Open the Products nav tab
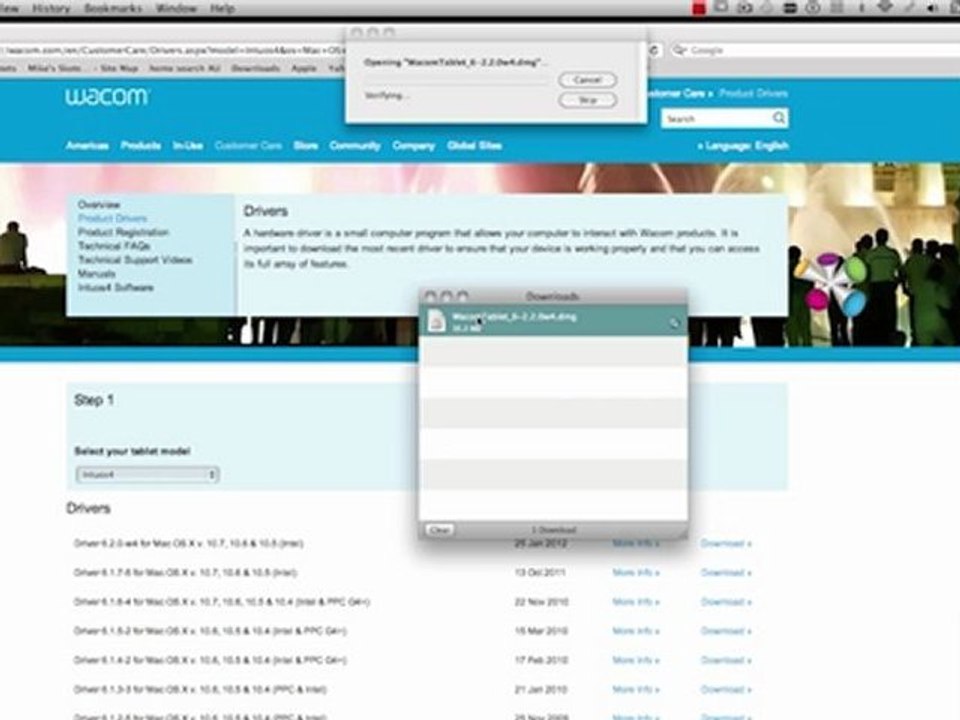Viewport: 960px width, 720px height. 141,146
